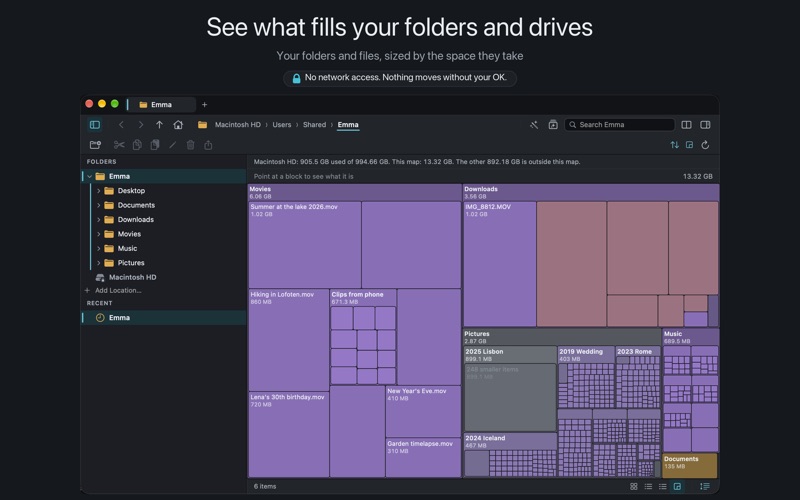Go up to the parent folder
This screenshot has height=500, width=800.
point(159,125)
